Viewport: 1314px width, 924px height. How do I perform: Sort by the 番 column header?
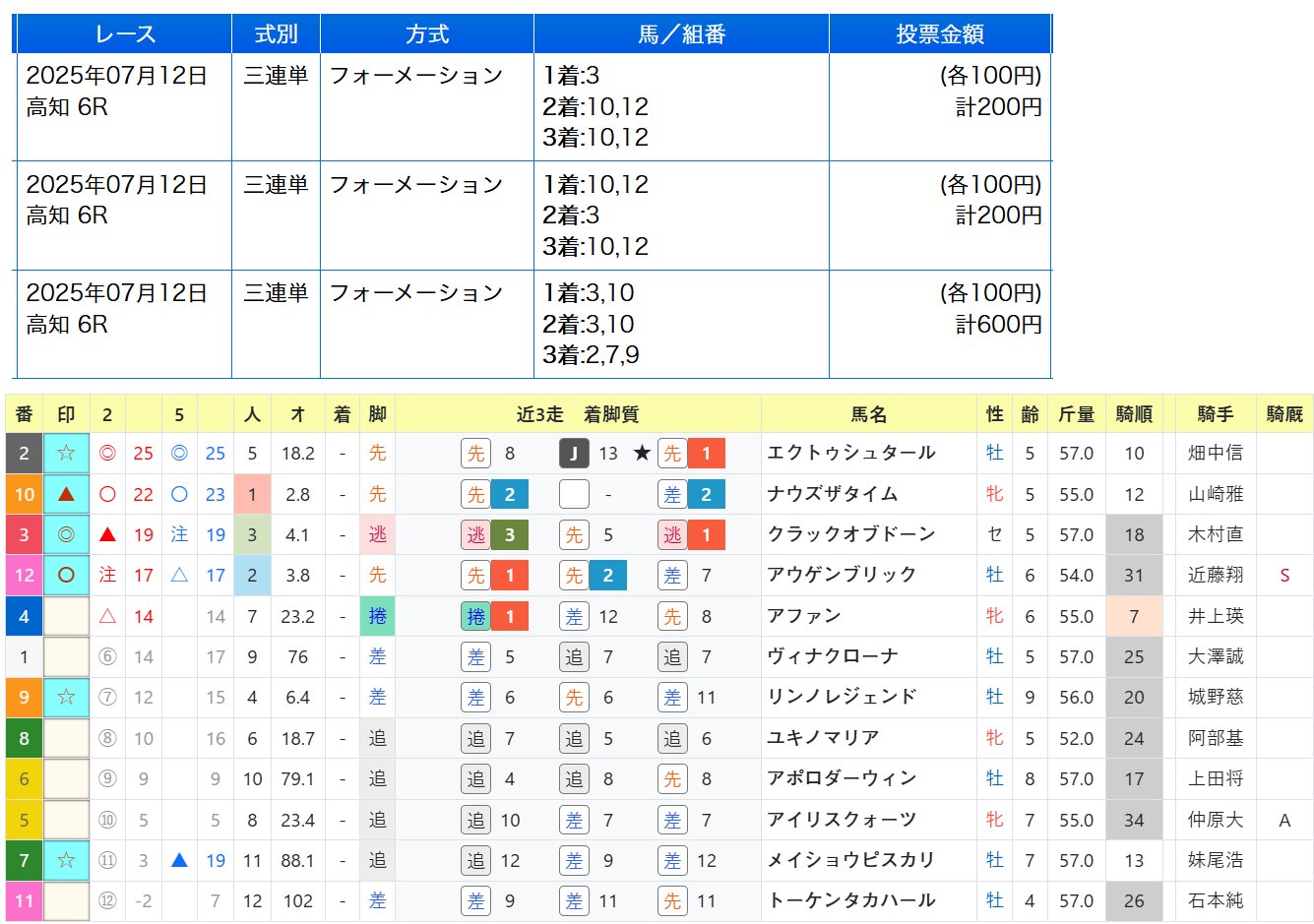click(x=25, y=414)
